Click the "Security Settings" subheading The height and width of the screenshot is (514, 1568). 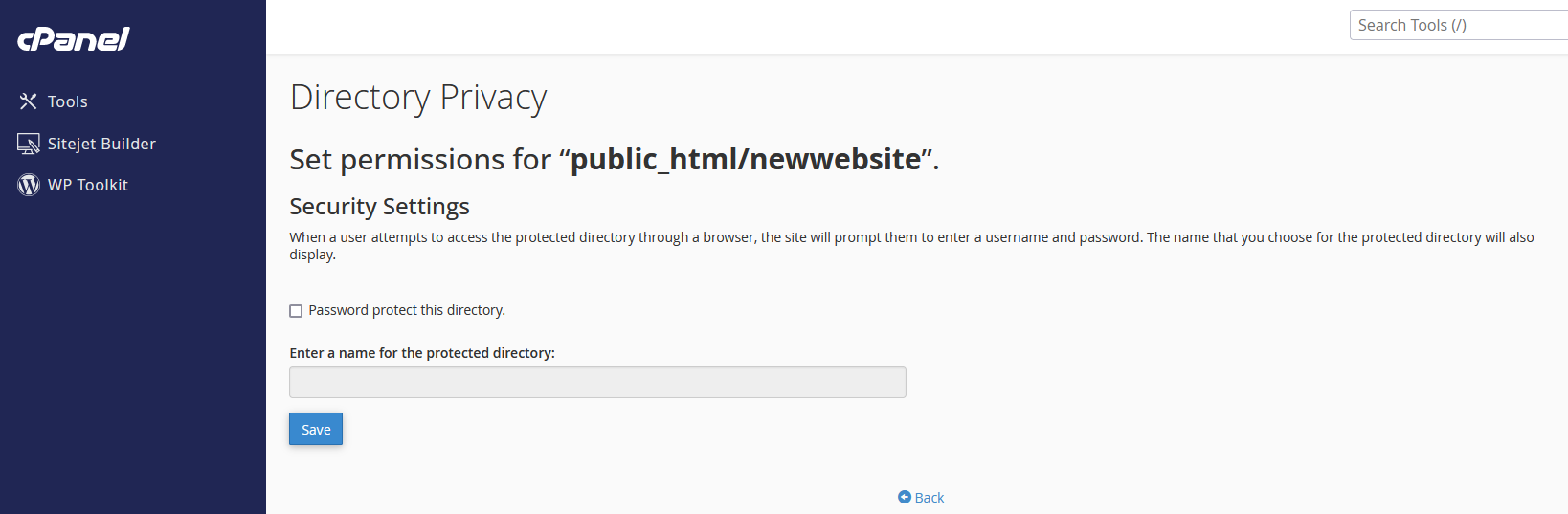pyautogui.click(x=379, y=207)
